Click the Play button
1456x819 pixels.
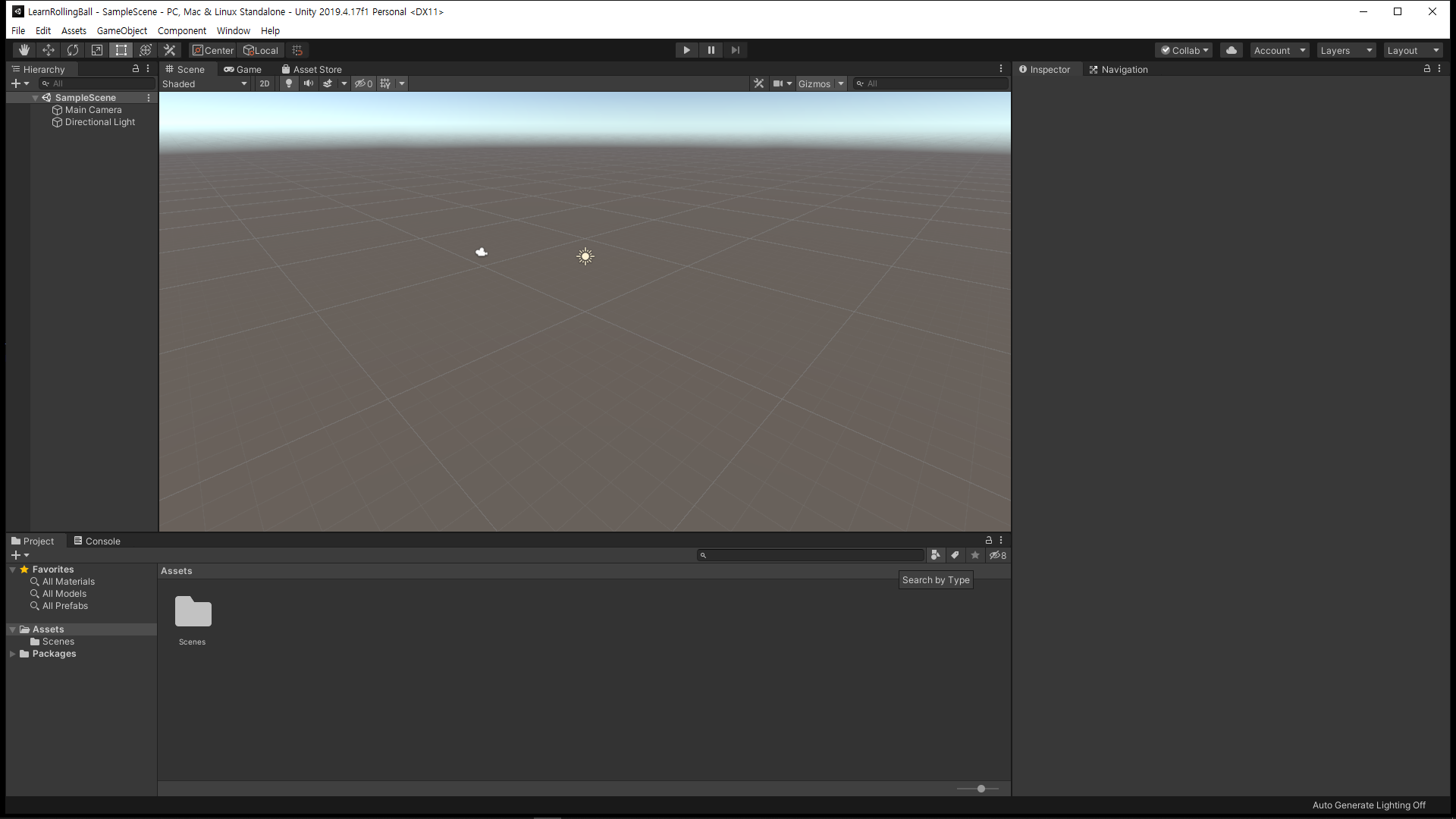[686, 50]
